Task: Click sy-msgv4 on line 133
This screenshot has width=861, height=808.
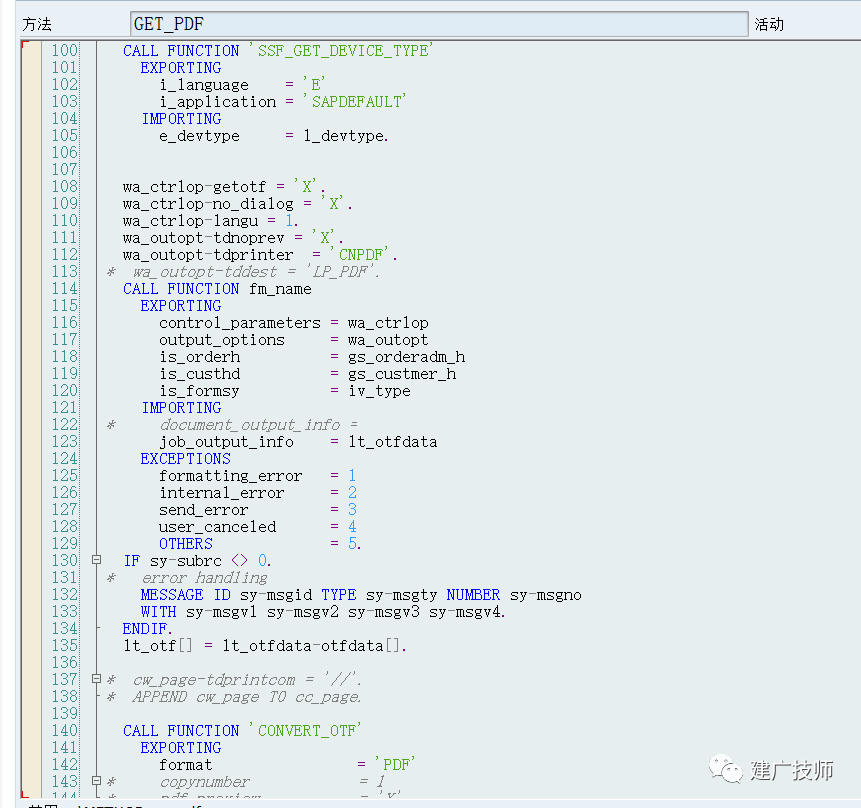Action: click(465, 612)
